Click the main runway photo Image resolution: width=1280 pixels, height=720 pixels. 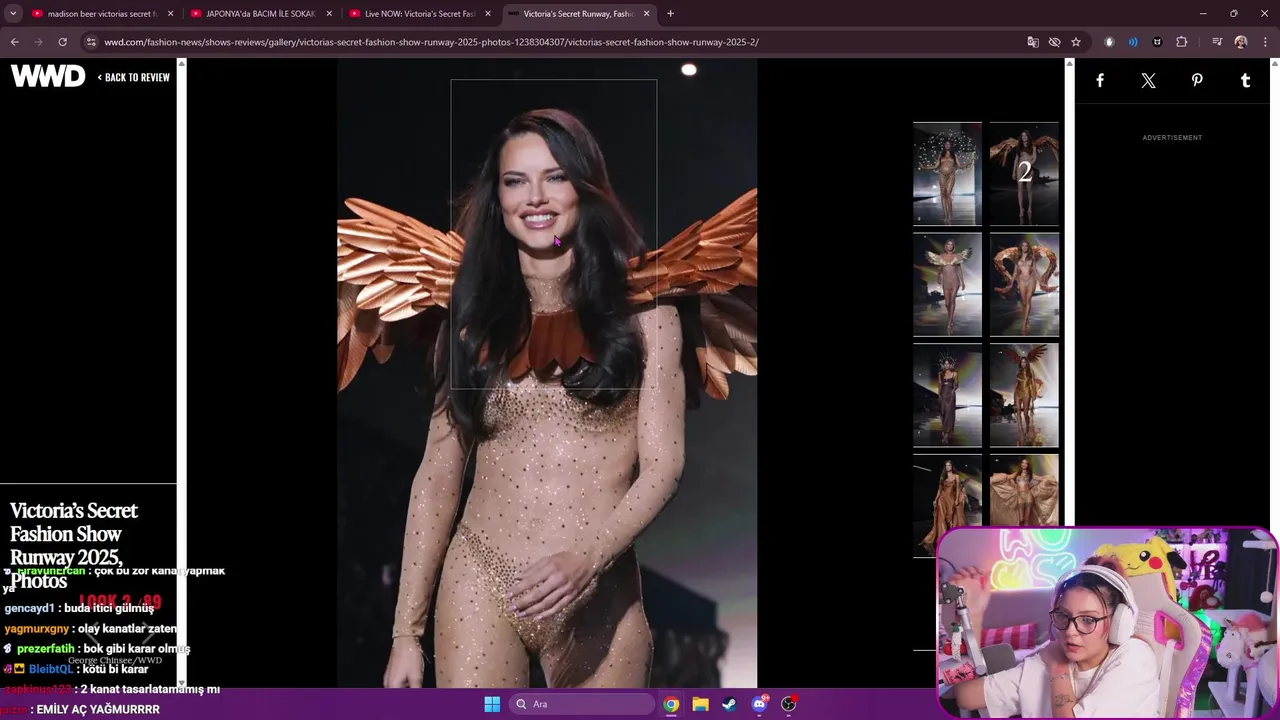(x=547, y=373)
